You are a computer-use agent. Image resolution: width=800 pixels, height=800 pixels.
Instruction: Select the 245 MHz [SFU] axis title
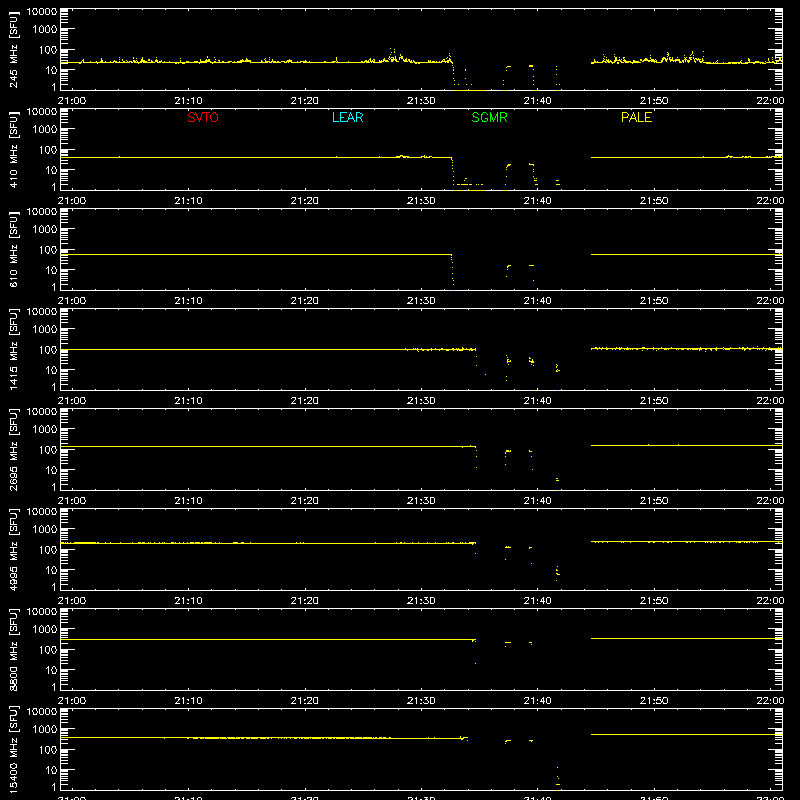tap(14, 49)
